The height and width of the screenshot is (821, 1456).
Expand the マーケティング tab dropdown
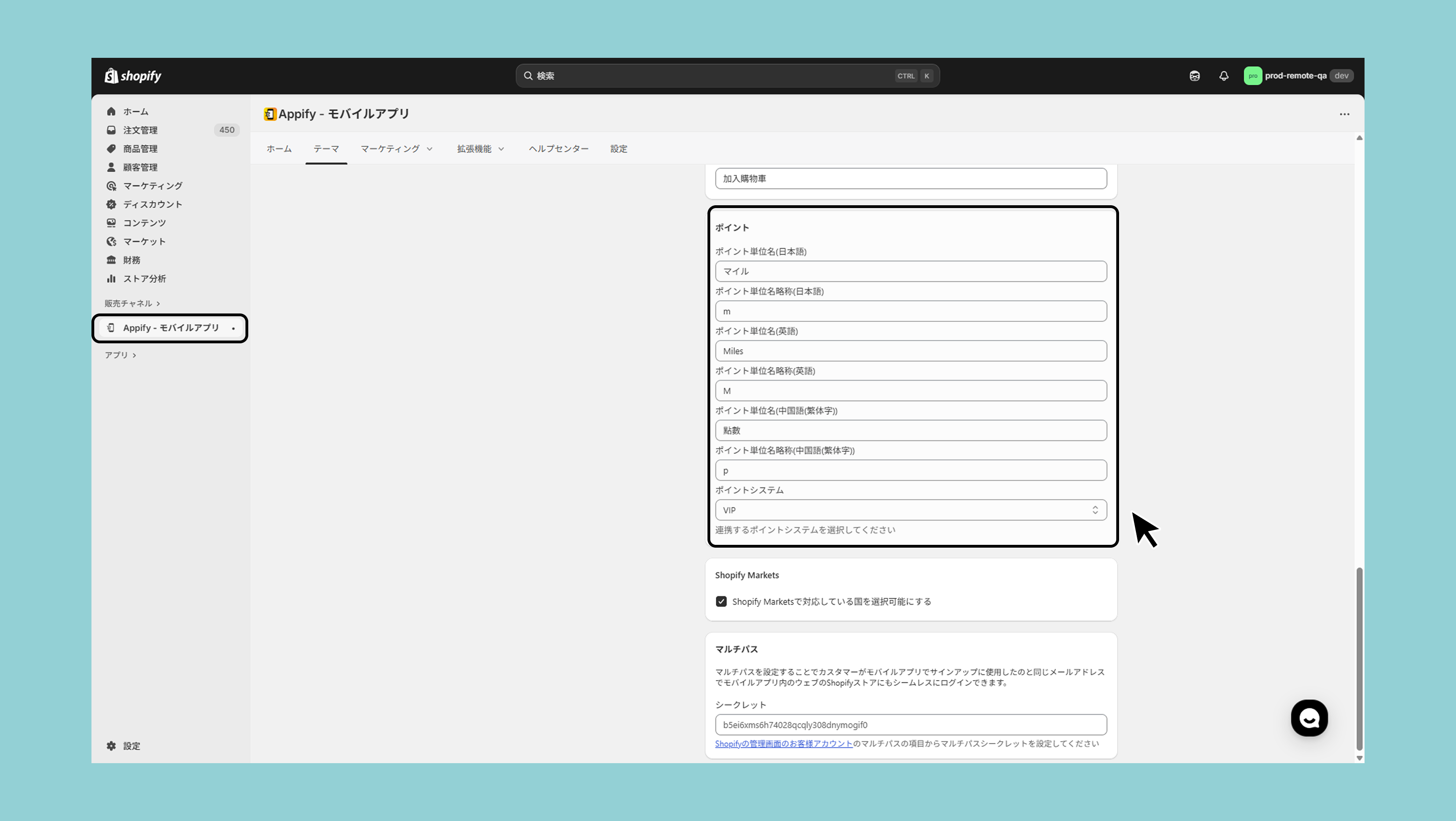point(396,149)
